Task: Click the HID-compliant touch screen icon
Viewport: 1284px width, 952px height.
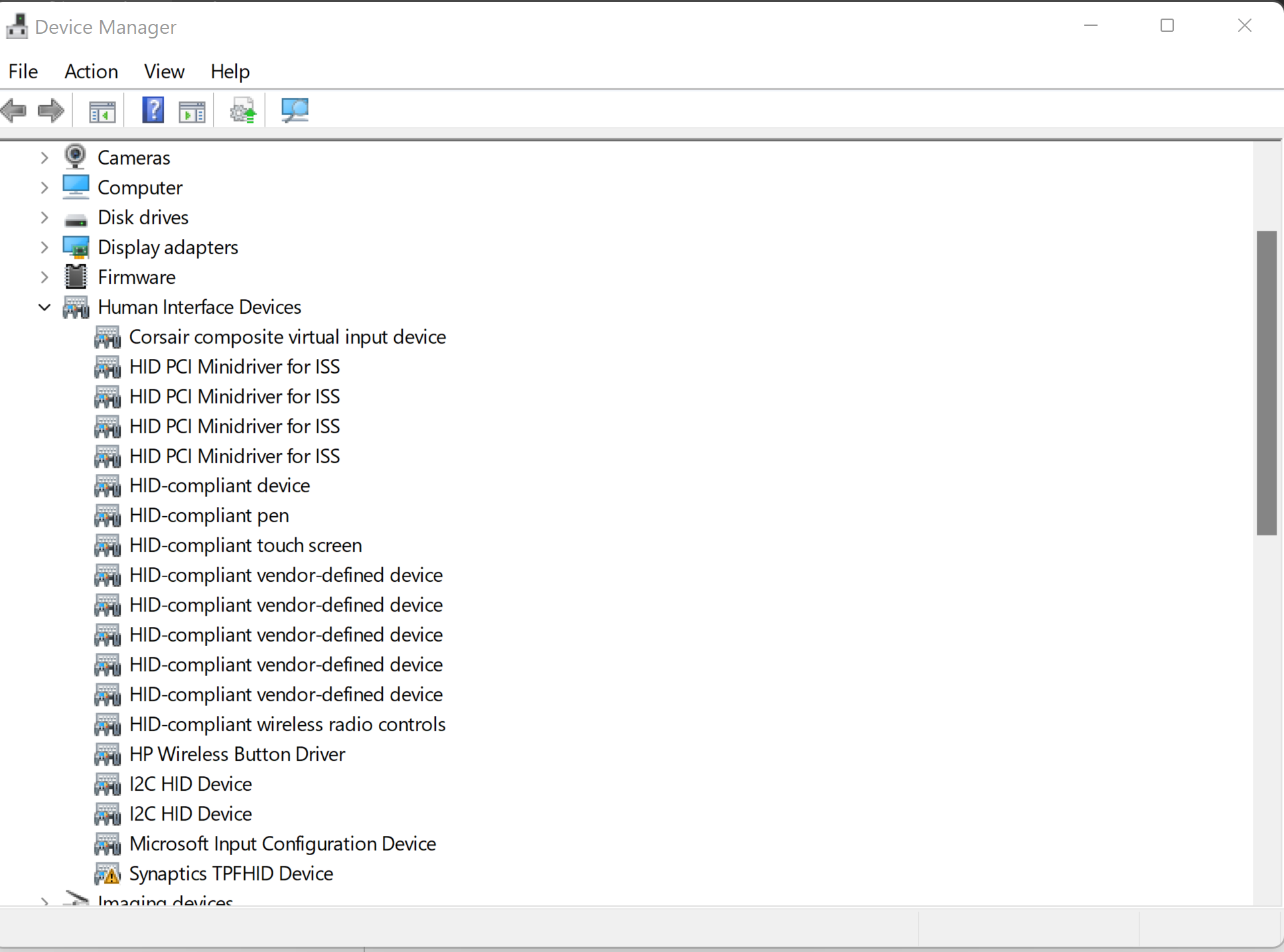Action: coord(107,545)
